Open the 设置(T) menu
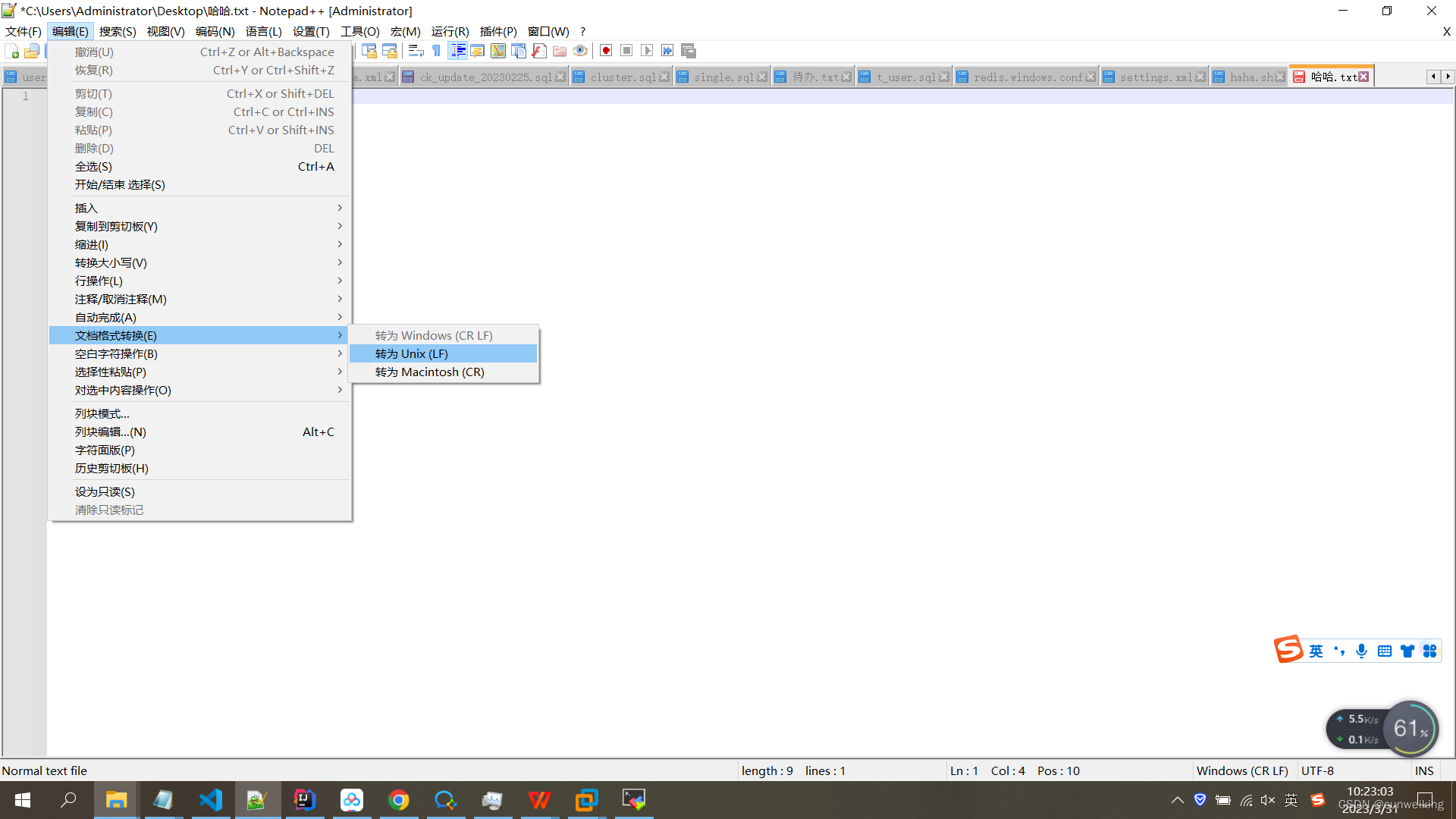The image size is (1456, 819). click(x=312, y=31)
